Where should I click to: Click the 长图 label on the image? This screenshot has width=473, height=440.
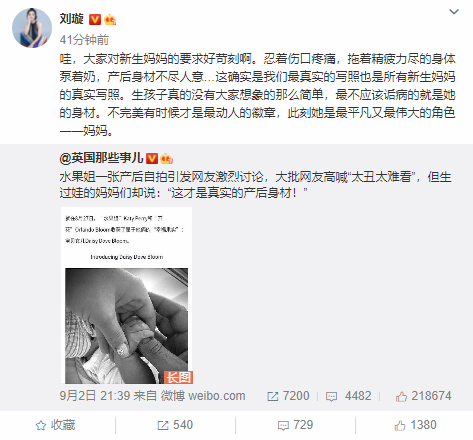click(x=178, y=377)
